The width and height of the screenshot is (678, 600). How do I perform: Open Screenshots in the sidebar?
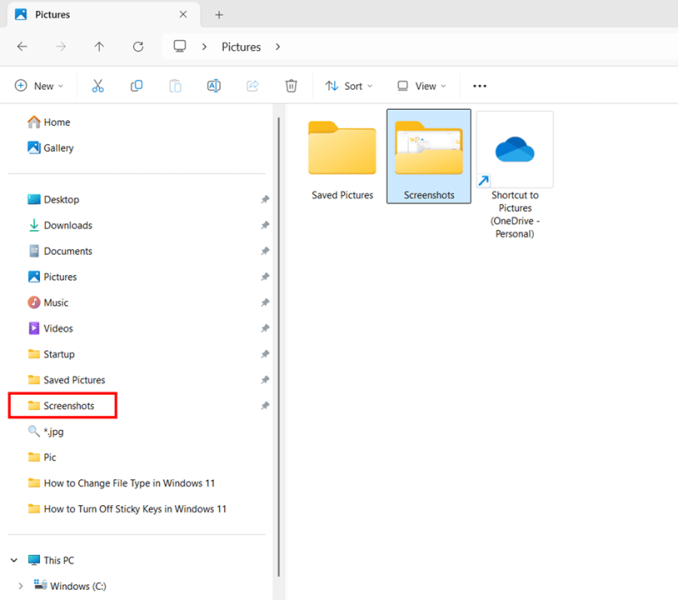click(x=61, y=405)
